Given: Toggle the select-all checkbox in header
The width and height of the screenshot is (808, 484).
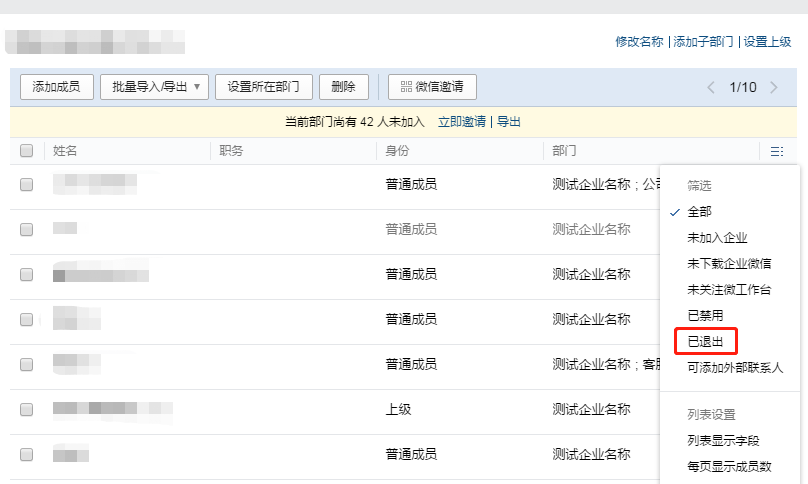Looking at the screenshot, I should click(x=27, y=151).
